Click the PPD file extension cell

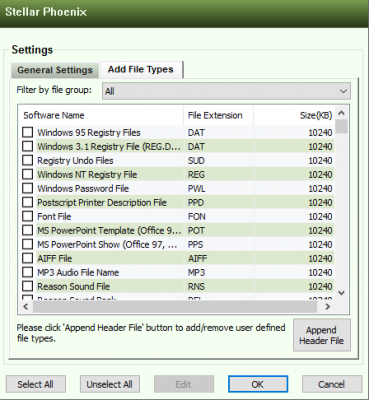pos(218,203)
